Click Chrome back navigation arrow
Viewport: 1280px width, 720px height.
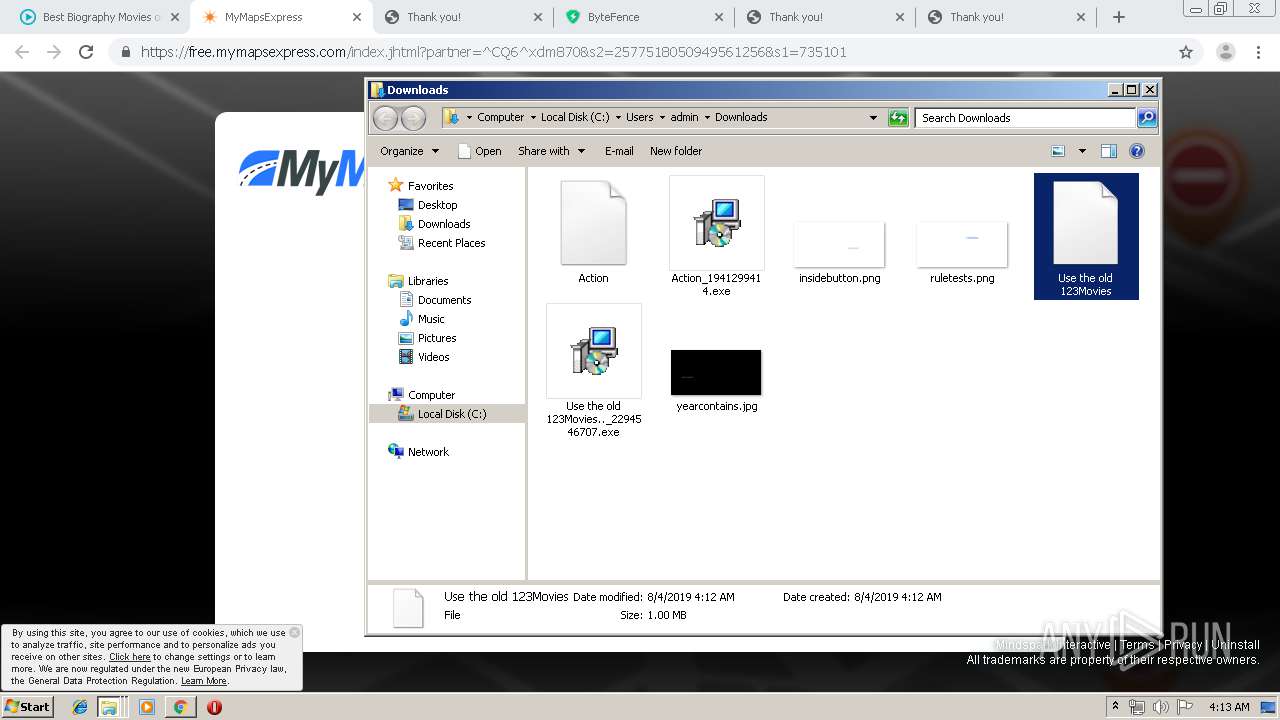(22, 52)
